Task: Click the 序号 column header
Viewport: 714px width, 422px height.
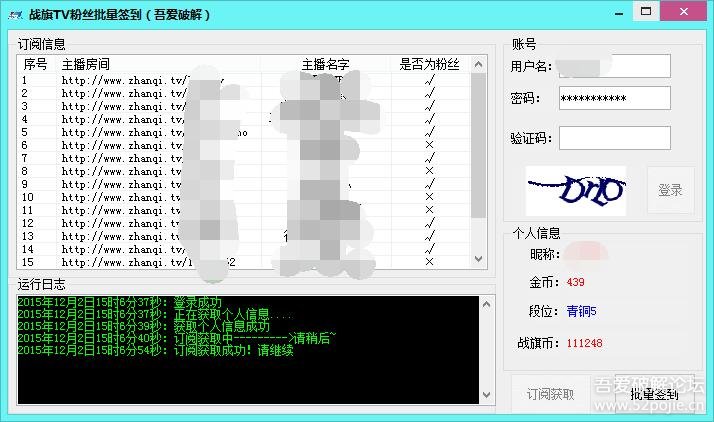Action: [x=36, y=64]
